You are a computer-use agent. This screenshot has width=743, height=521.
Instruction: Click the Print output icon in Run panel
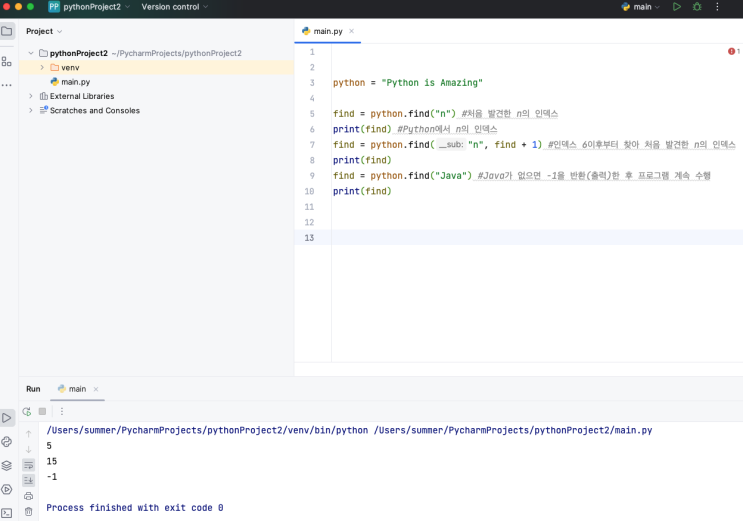[x=28, y=496]
